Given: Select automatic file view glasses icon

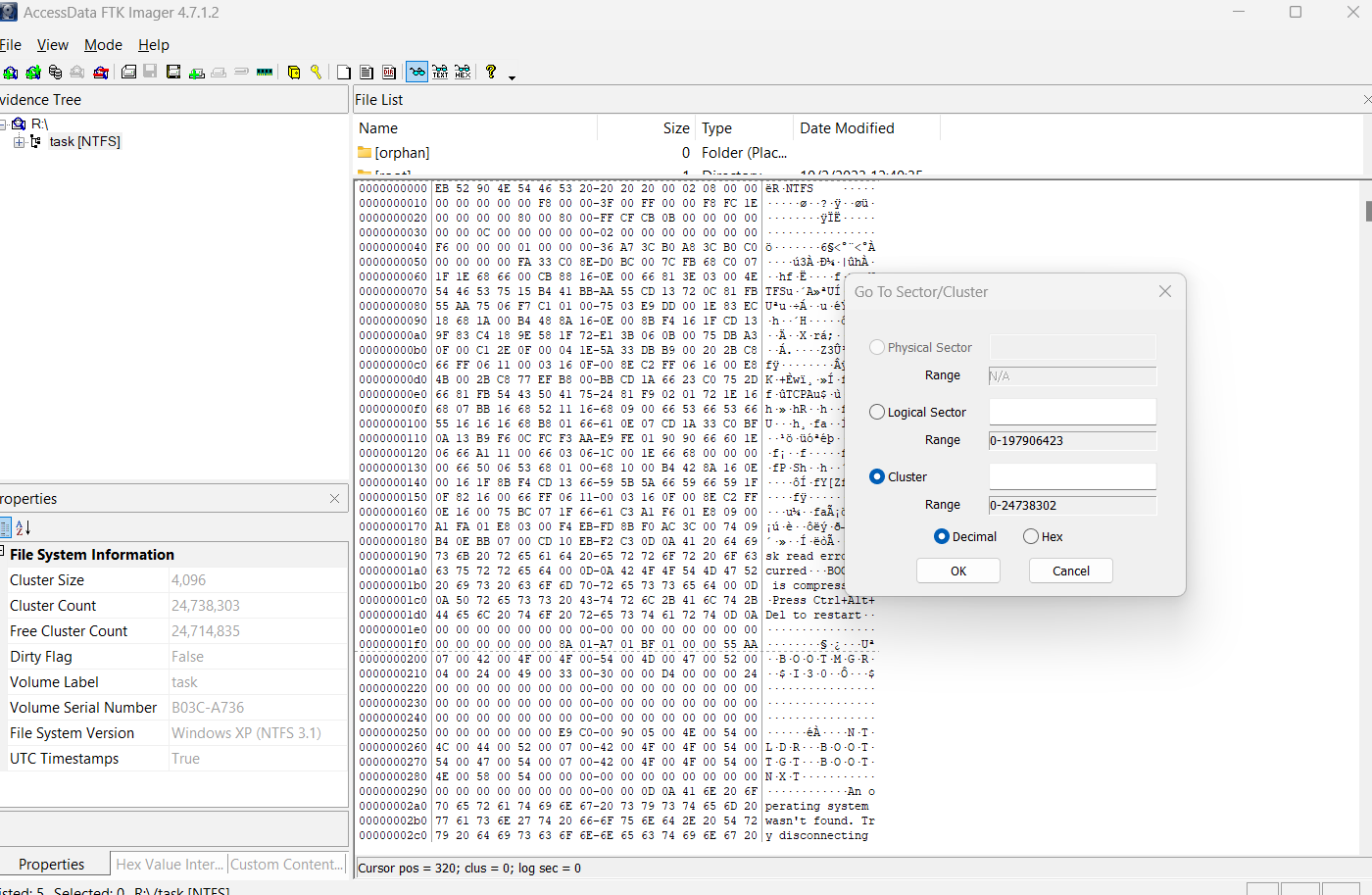Looking at the screenshot, I should pyautogui.click(x=416, y=72).
